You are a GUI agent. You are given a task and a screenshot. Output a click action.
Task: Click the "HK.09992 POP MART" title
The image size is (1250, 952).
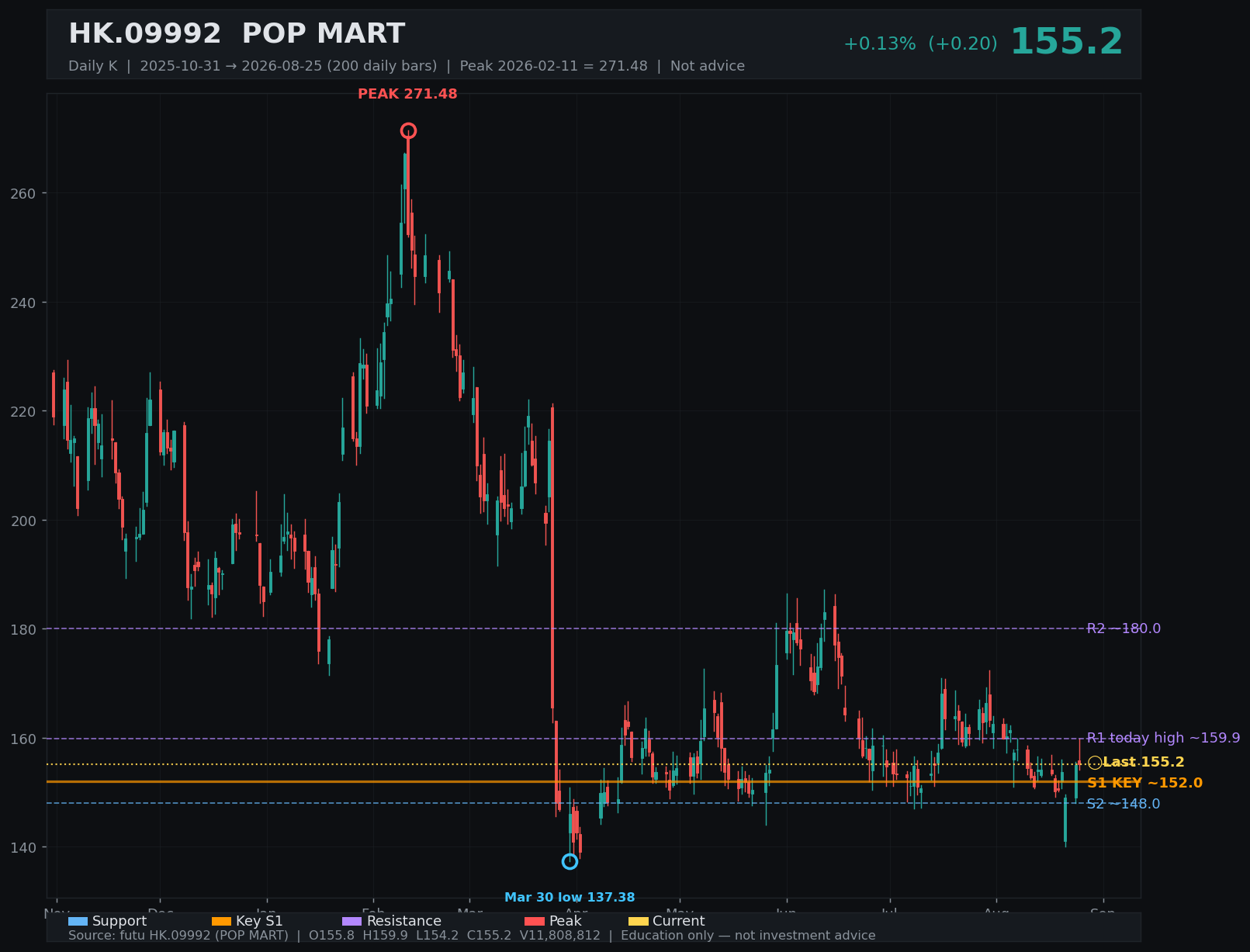pos(237,33)
